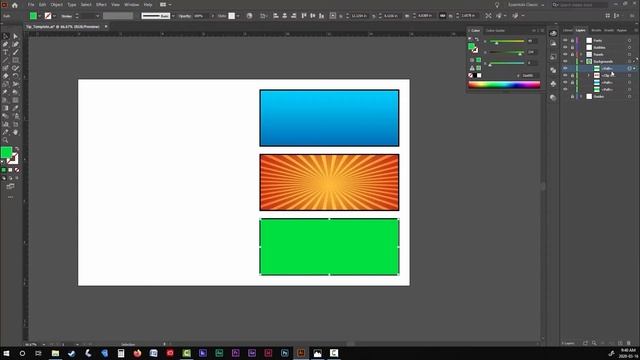Unlock the Clip Group sublayer lock icon

572,76
